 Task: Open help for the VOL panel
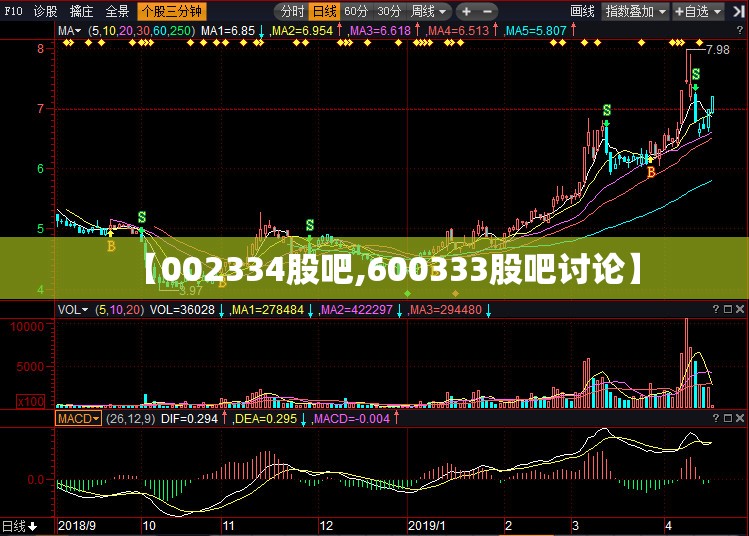pyautogui.click(x=716, y=309)
